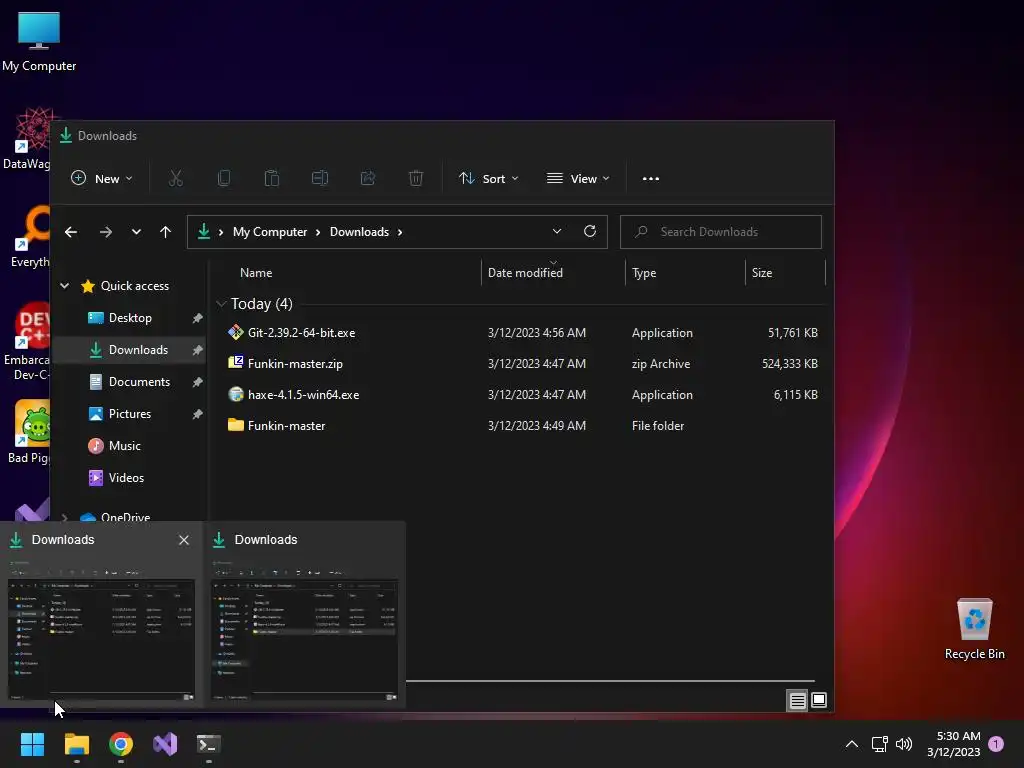This screenshot has width=1024, height=768.
Task: Click the Rename icon in toolbar
Action: pos(320,178)
